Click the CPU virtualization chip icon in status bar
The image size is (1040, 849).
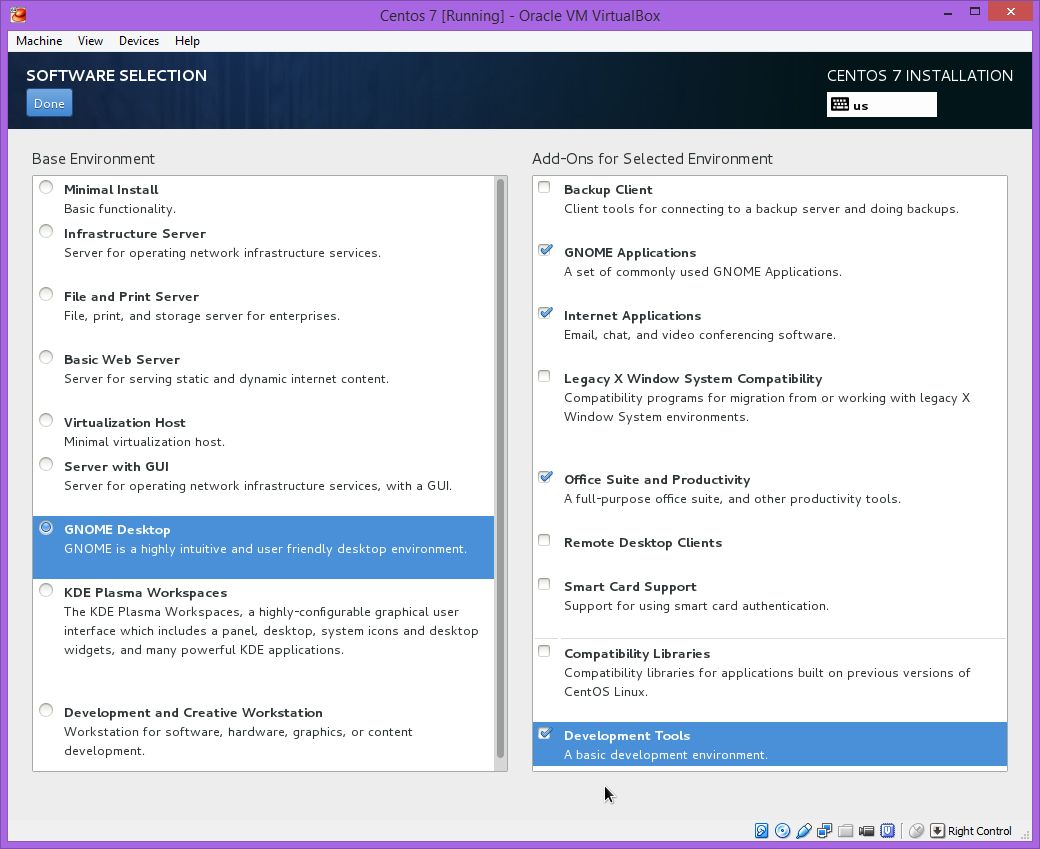coord(887,830)
